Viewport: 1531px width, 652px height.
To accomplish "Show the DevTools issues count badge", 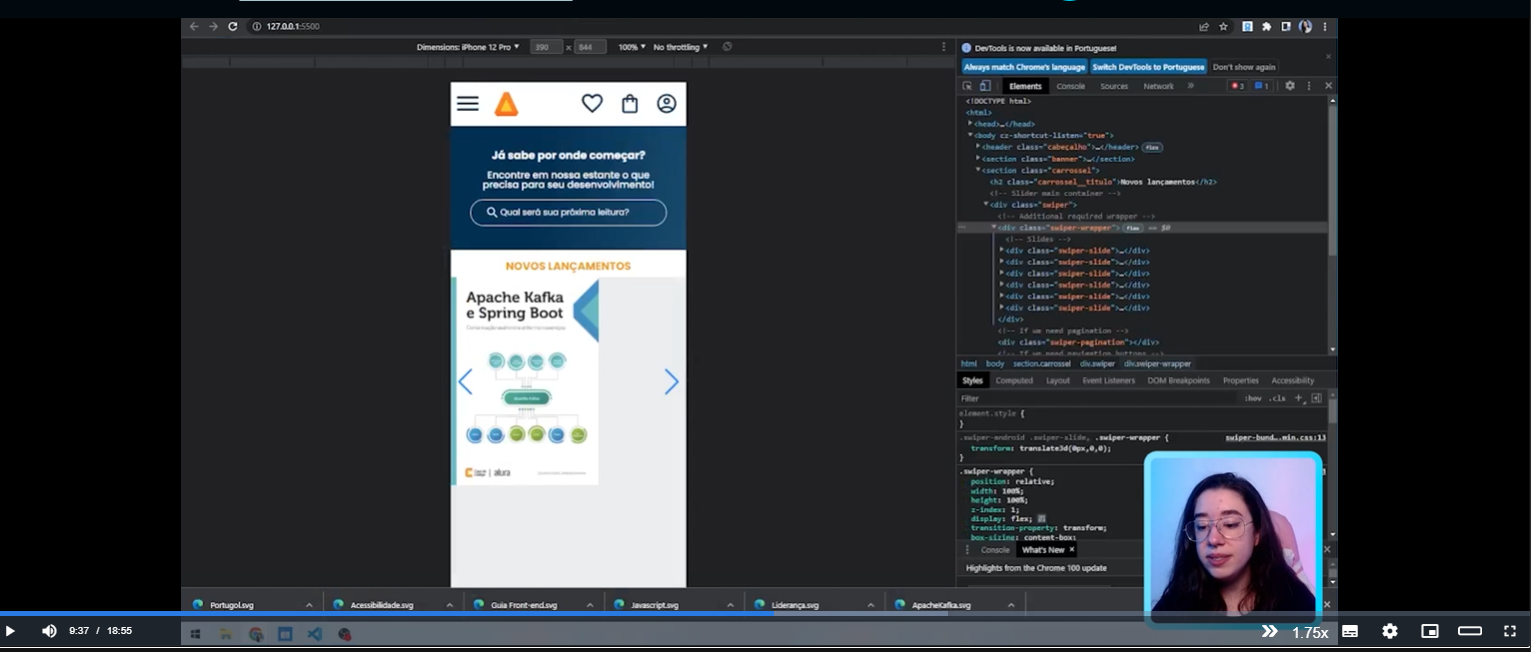I will (1261, 86).
